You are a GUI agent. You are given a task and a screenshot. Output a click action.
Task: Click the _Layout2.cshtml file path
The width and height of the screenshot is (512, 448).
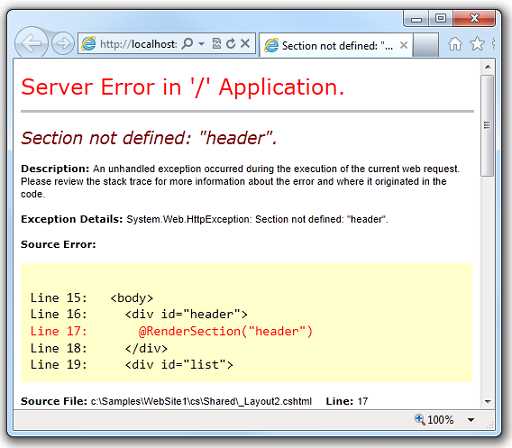point(201,401)
